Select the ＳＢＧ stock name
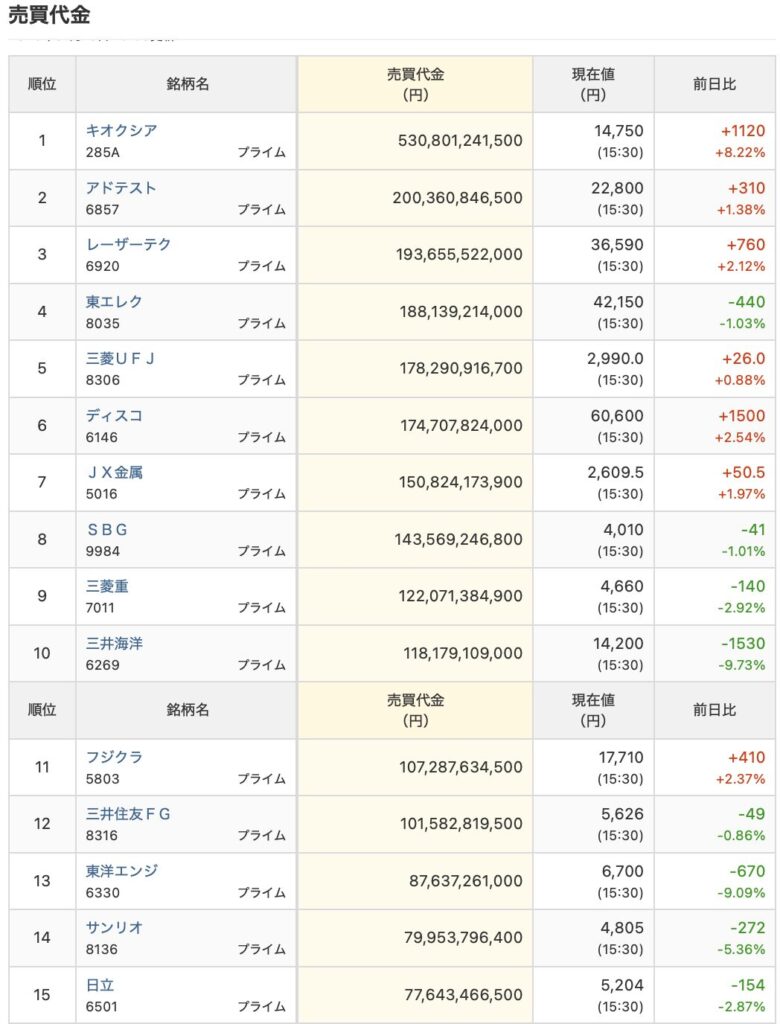Screen dimensions: 780x1024 107,529
